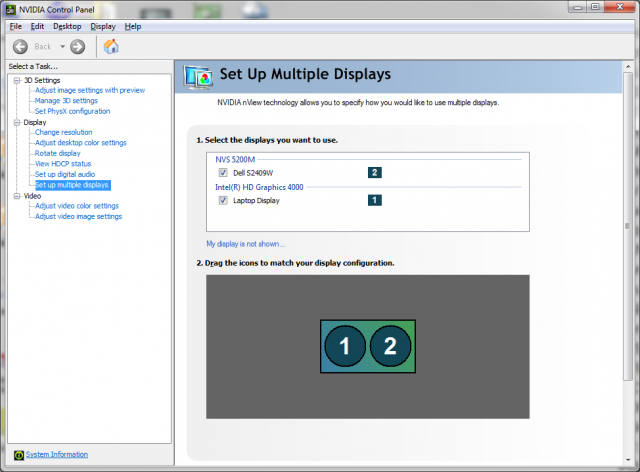Click the Laptop Display label text
This screenshot has height=472, width=640.
coord(256,200)
